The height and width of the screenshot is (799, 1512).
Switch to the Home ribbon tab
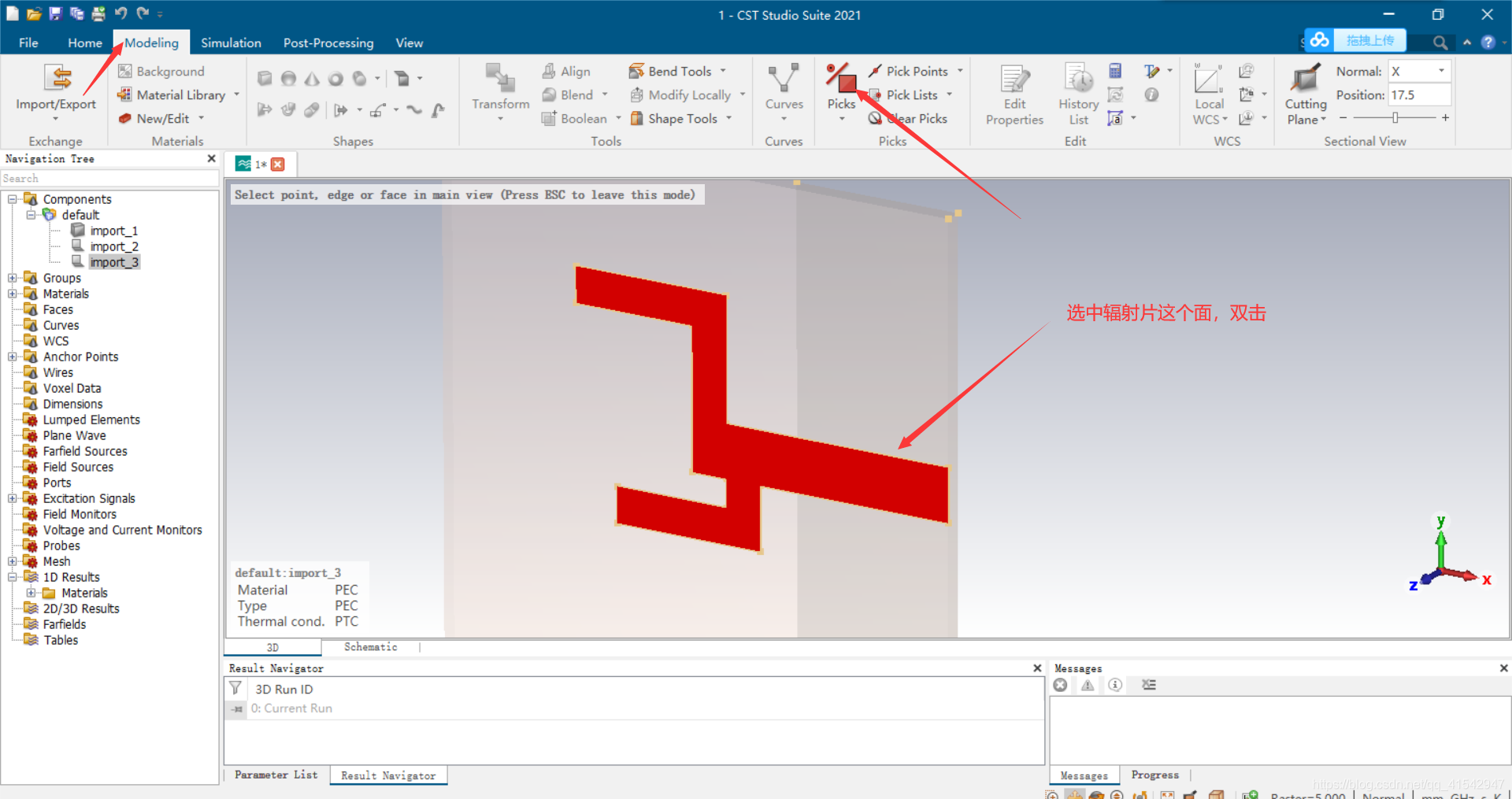(x=84, y=43)
